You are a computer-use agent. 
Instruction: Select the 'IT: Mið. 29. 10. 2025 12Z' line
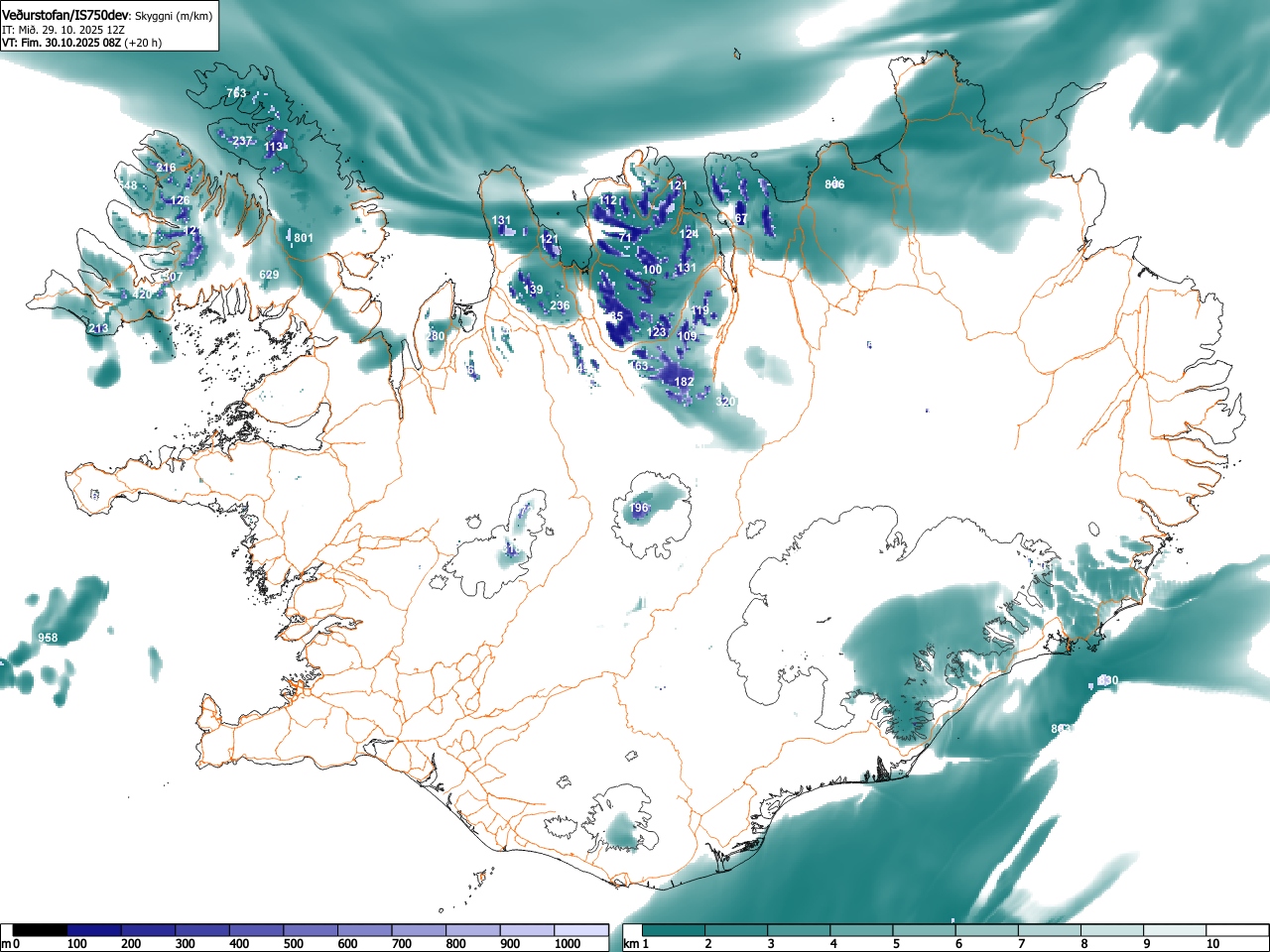pos(63,30)
